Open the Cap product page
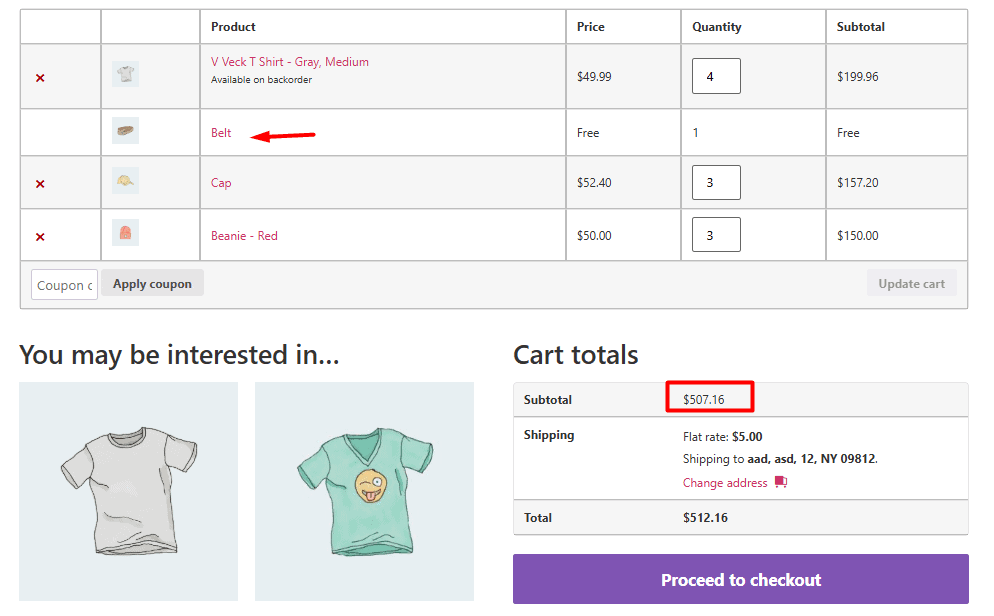The height and width of the screenshot is (616, 994). 220,183
